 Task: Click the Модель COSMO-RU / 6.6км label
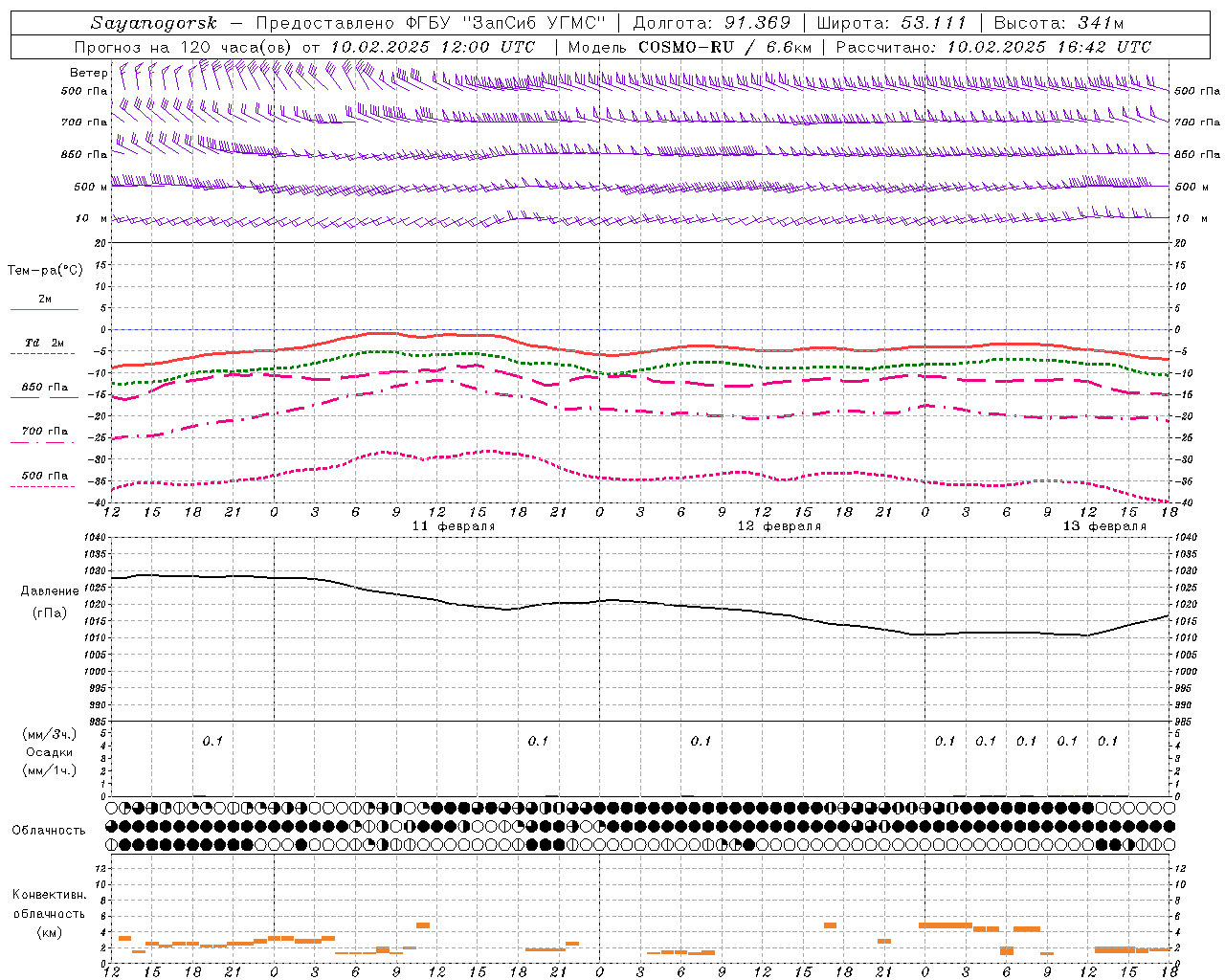(690, 47)
